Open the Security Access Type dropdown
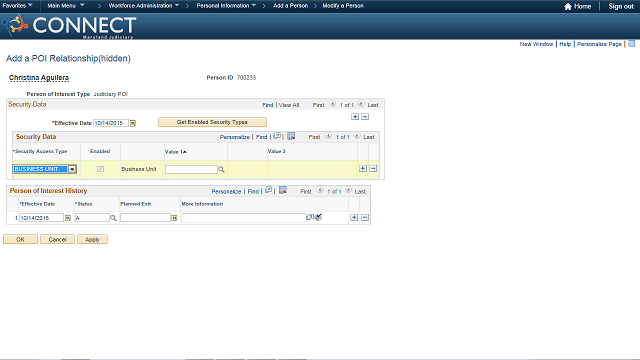The height and width of the screenshot is (360, 640). click(x=72, y=169)
